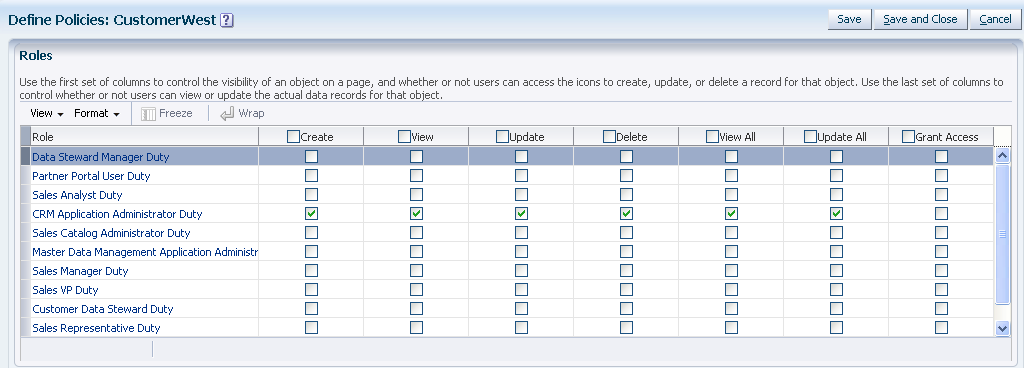Open the help icon beside CustomerWest title
Image resolution: width=1024 pixels, height=368 pixels.
tap(227, 20)
